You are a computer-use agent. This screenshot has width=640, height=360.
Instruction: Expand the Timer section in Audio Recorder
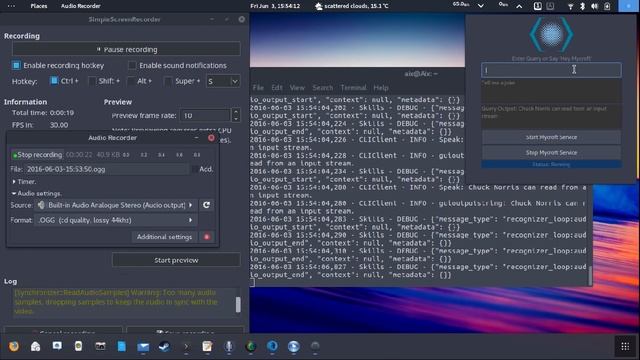click(x=24, y=181)
